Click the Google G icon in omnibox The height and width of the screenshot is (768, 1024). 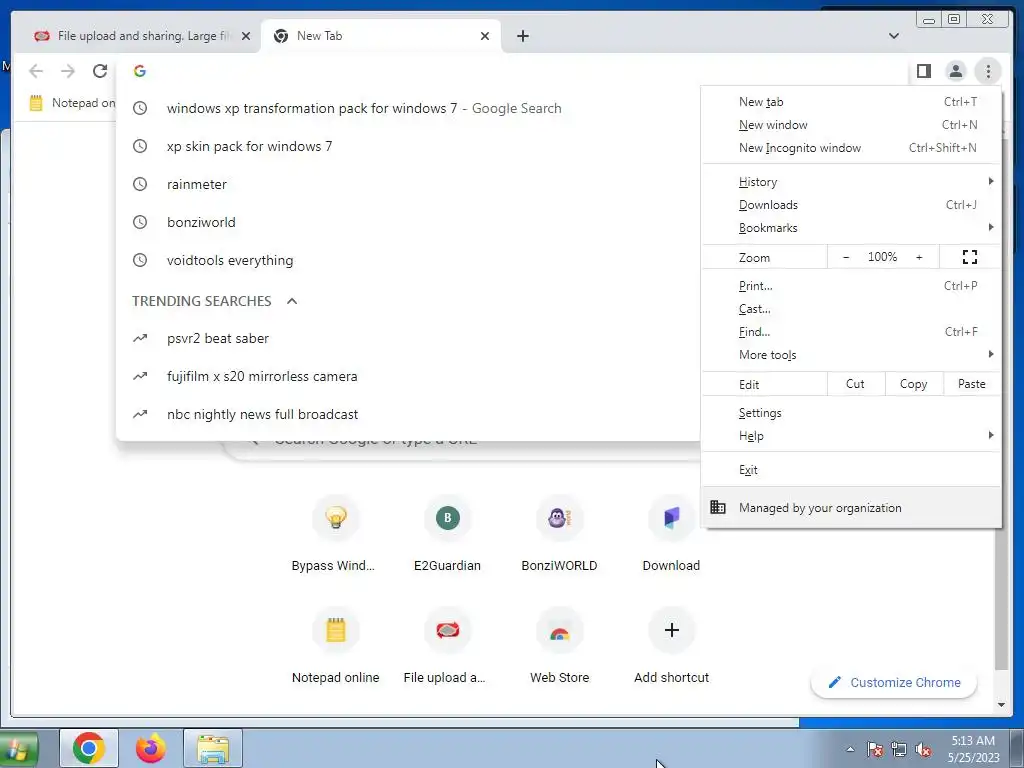[140, 71]
